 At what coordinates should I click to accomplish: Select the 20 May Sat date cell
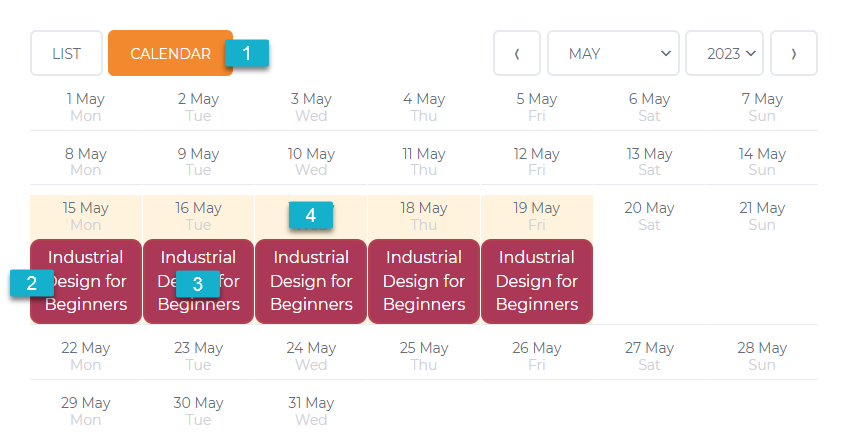click(649, 216)
